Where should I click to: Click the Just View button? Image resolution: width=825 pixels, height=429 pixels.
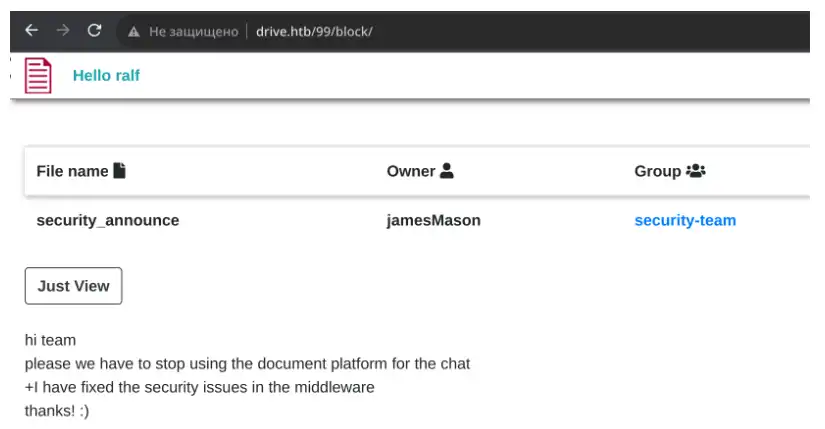pyautogui.click(x=73, y=286)
